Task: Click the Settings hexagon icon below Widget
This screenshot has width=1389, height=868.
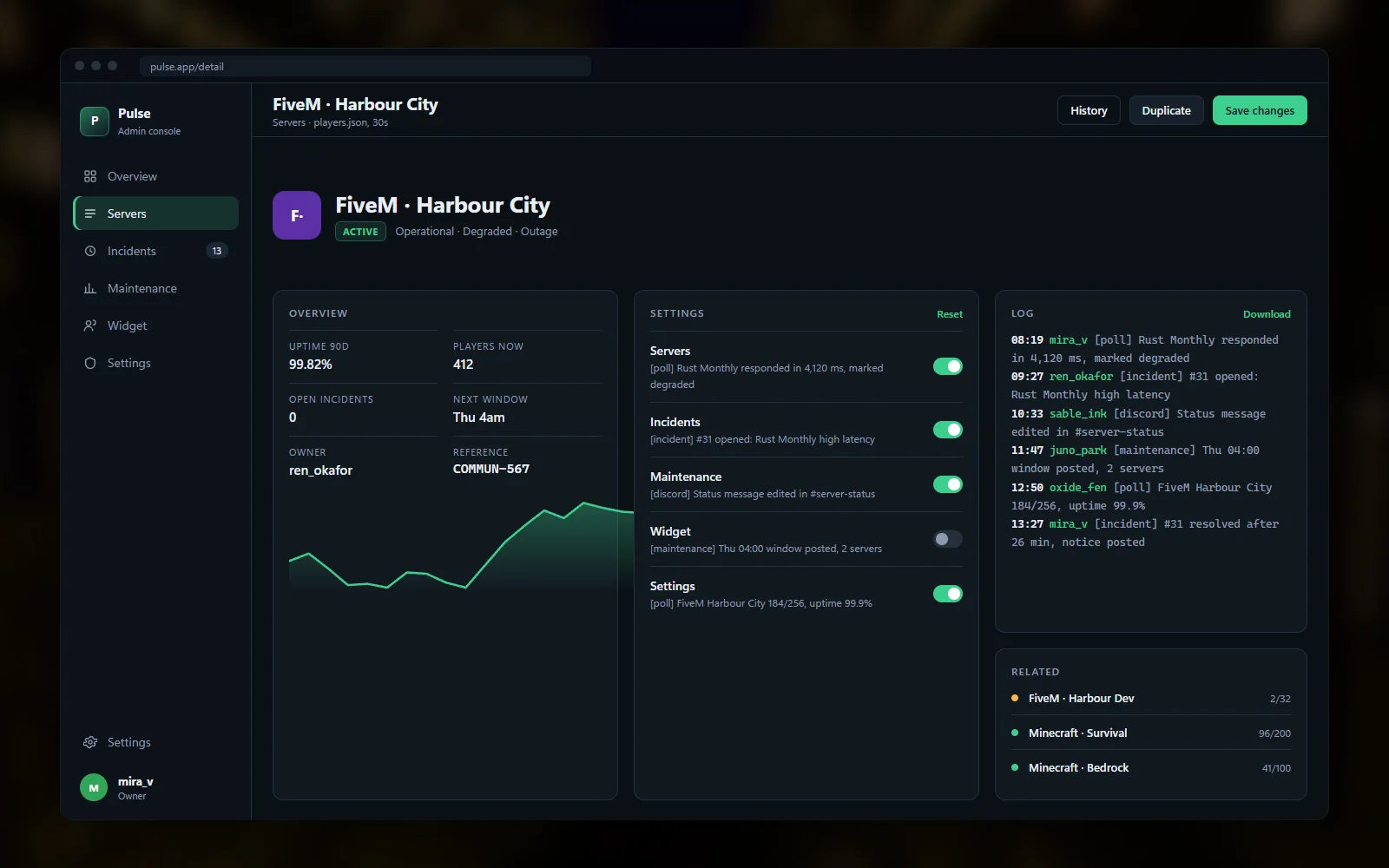Action: tap(90, 363)
